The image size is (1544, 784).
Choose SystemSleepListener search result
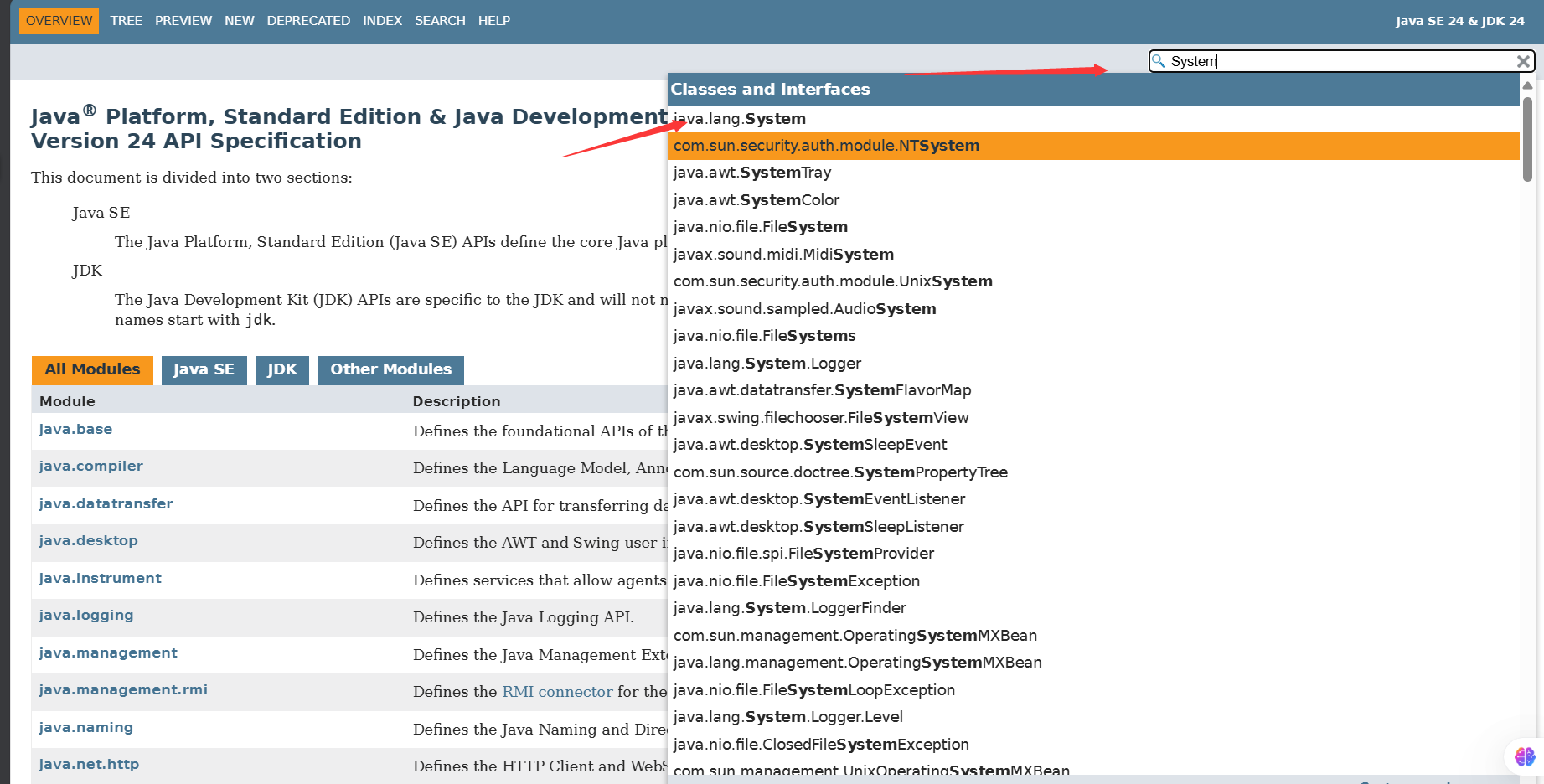point(1093,527)
